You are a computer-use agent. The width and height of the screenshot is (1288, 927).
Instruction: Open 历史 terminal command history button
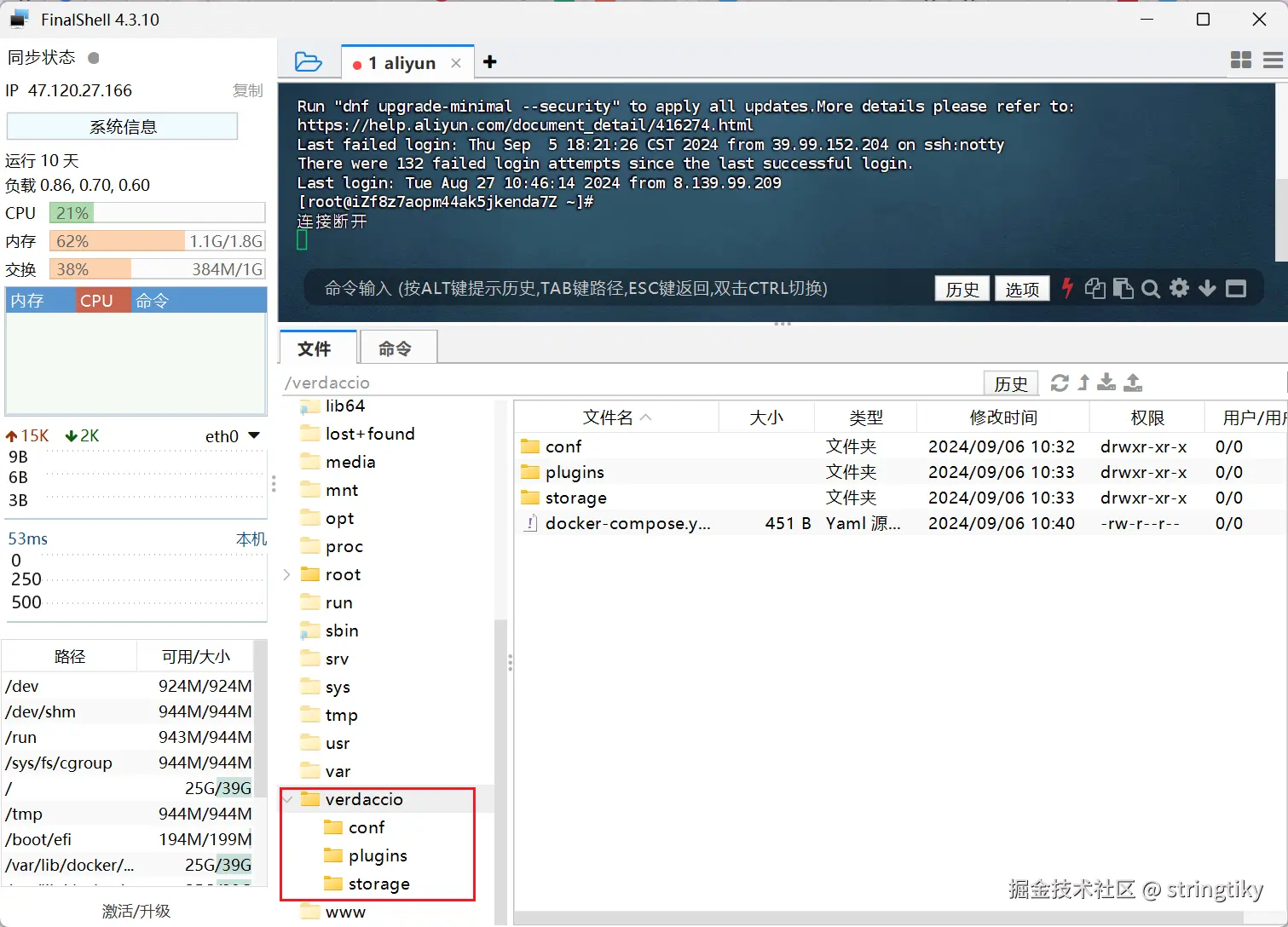[x=962, y=289]
